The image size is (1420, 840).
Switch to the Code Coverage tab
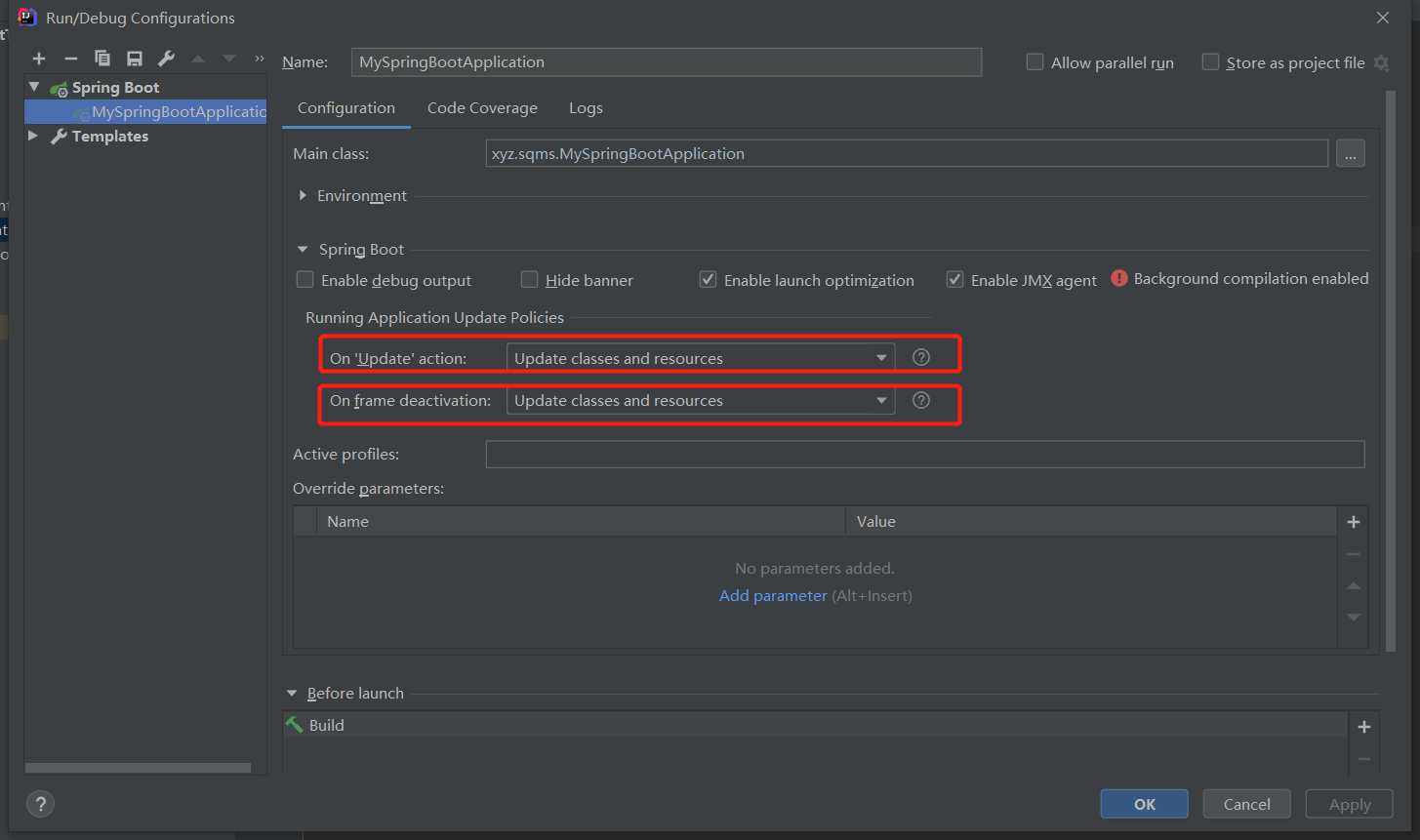(482, 108)
